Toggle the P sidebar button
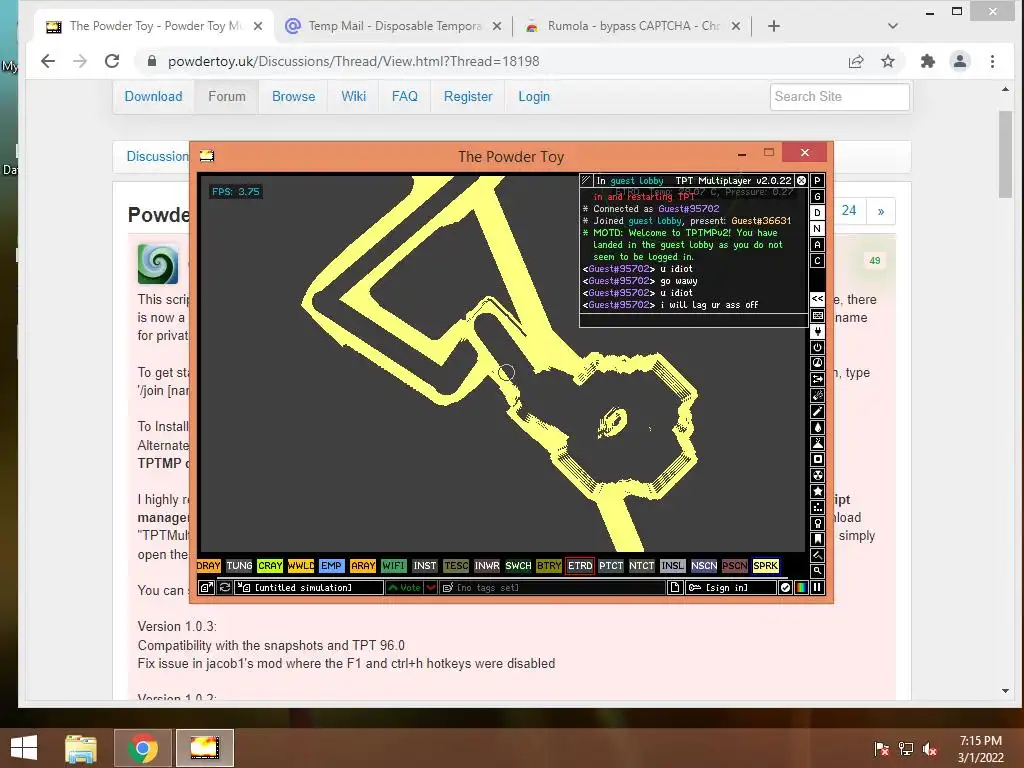1024x768 pixels. pos(817,181)
